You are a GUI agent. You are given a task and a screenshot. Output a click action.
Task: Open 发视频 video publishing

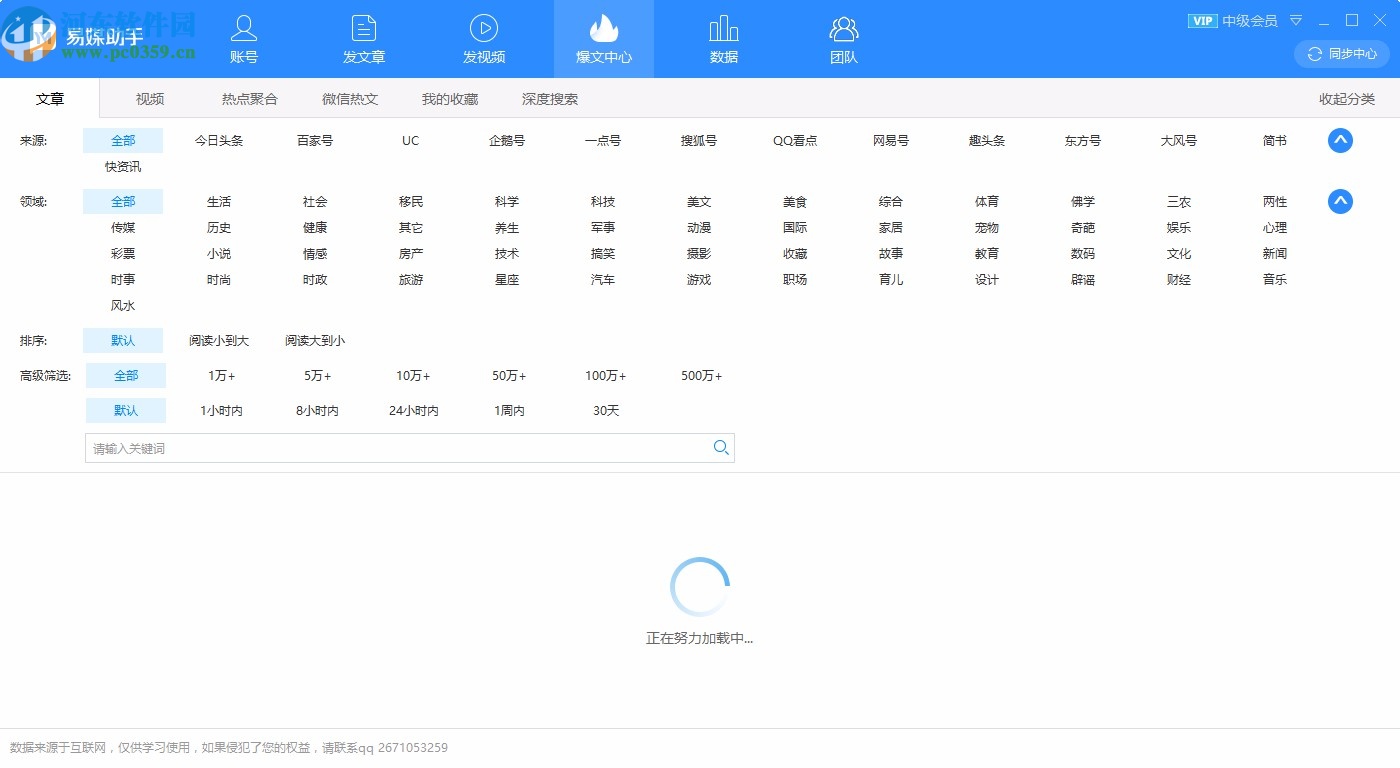484,38
